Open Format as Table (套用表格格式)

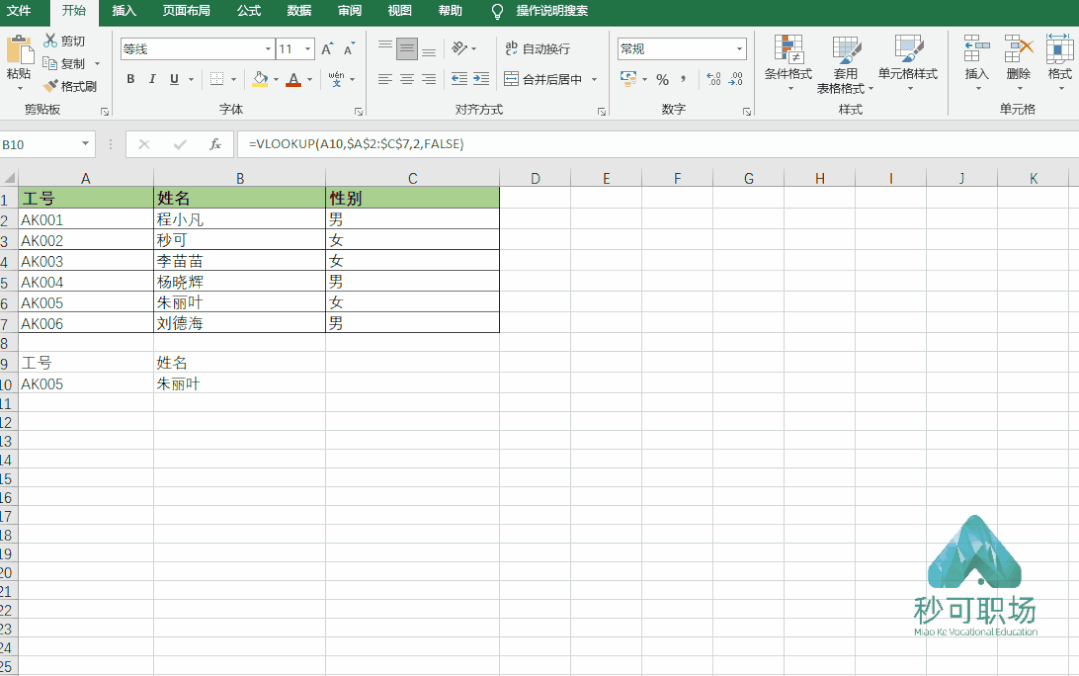(x=845, y=63)
